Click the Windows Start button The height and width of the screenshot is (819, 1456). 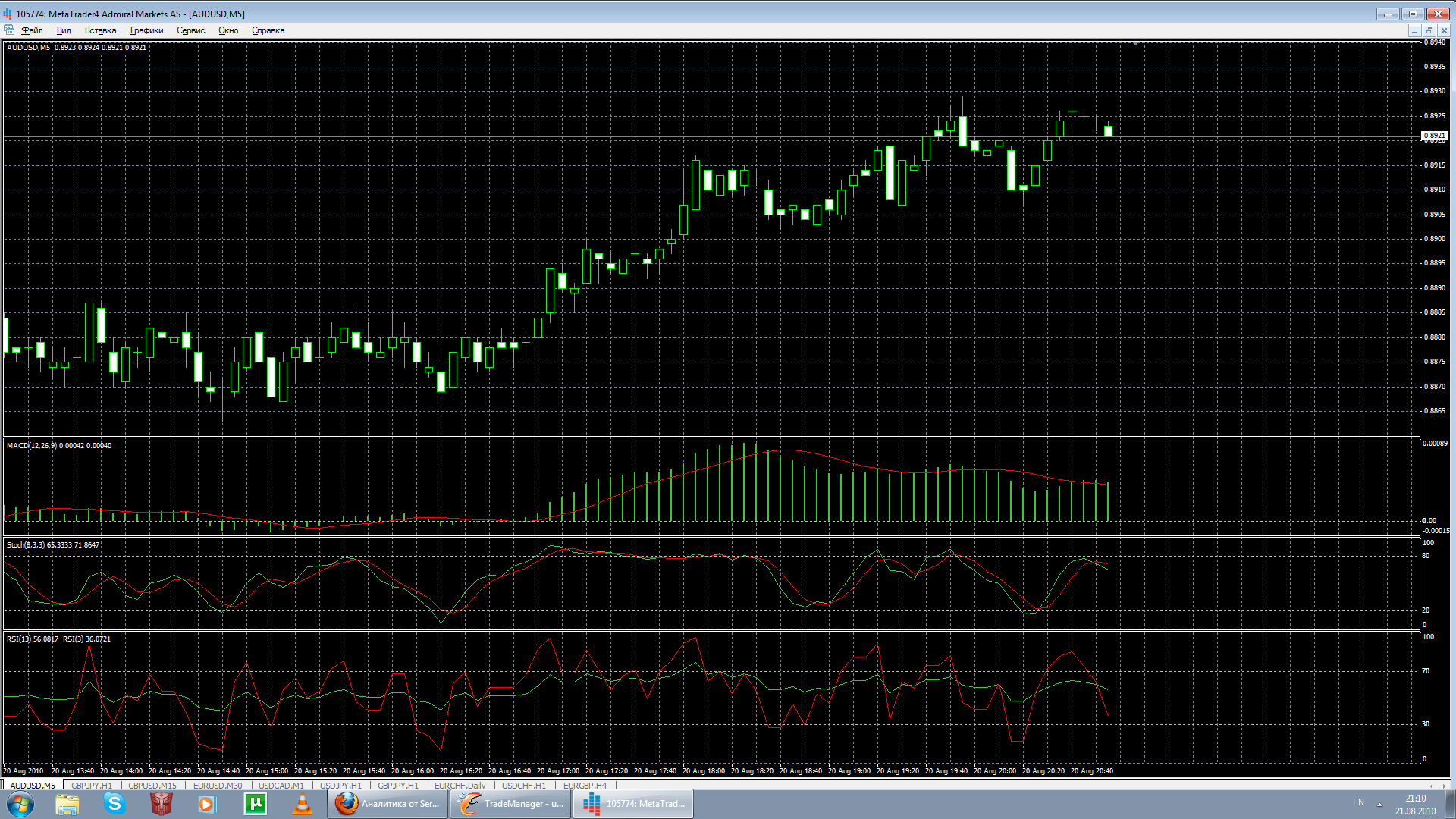(20, 804)
